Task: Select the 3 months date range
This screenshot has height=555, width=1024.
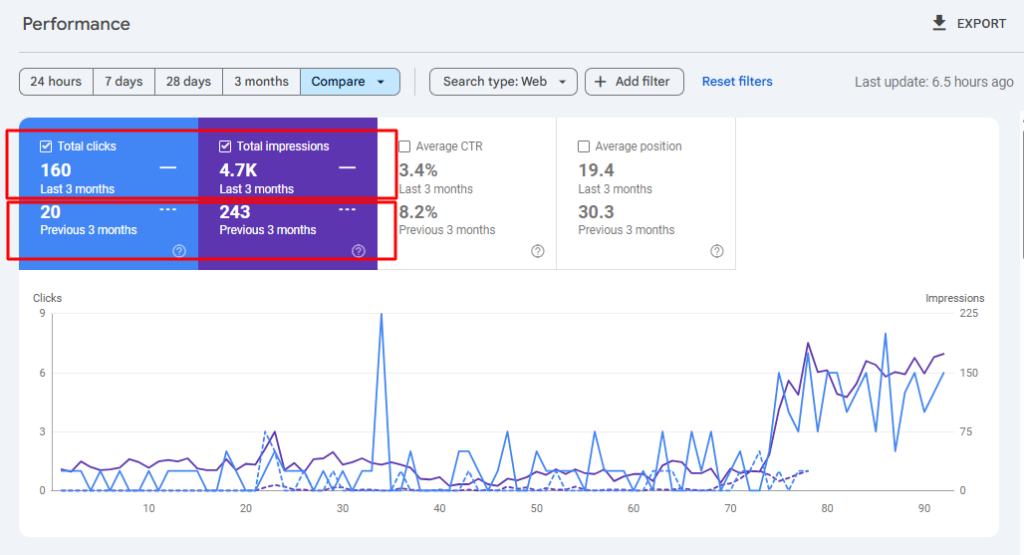Action: click(261, 82)
